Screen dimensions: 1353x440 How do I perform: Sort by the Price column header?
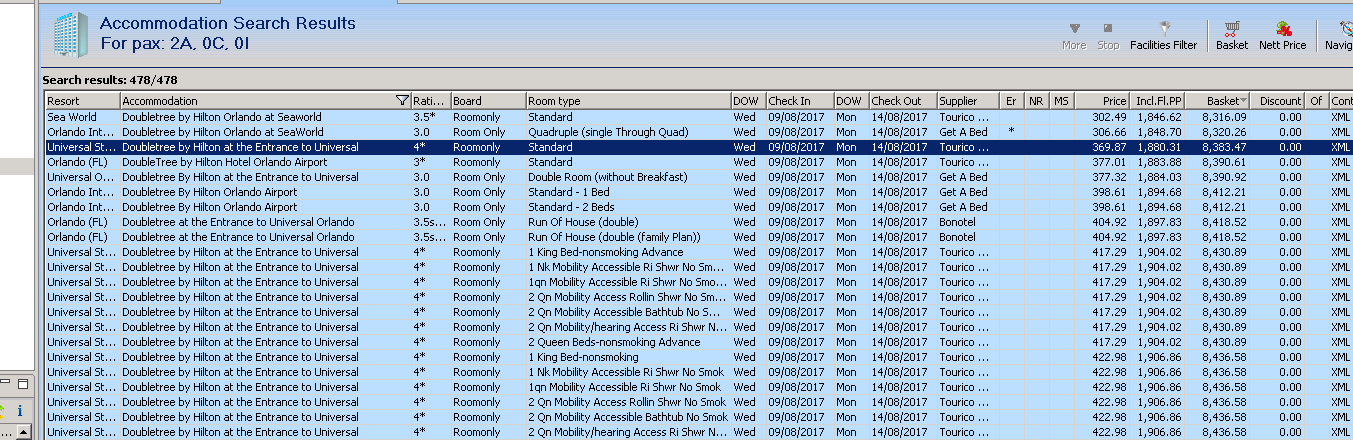coord(1103,101)
